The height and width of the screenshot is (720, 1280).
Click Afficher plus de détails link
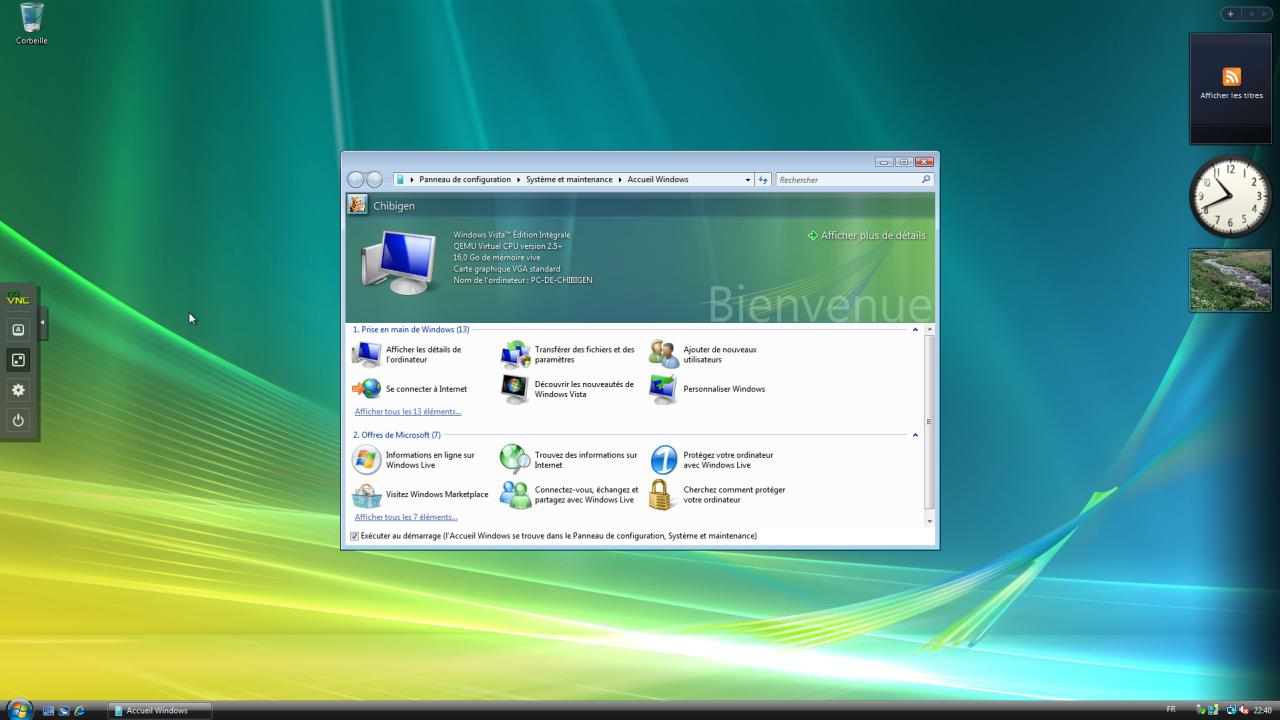[x=872, y=236]
